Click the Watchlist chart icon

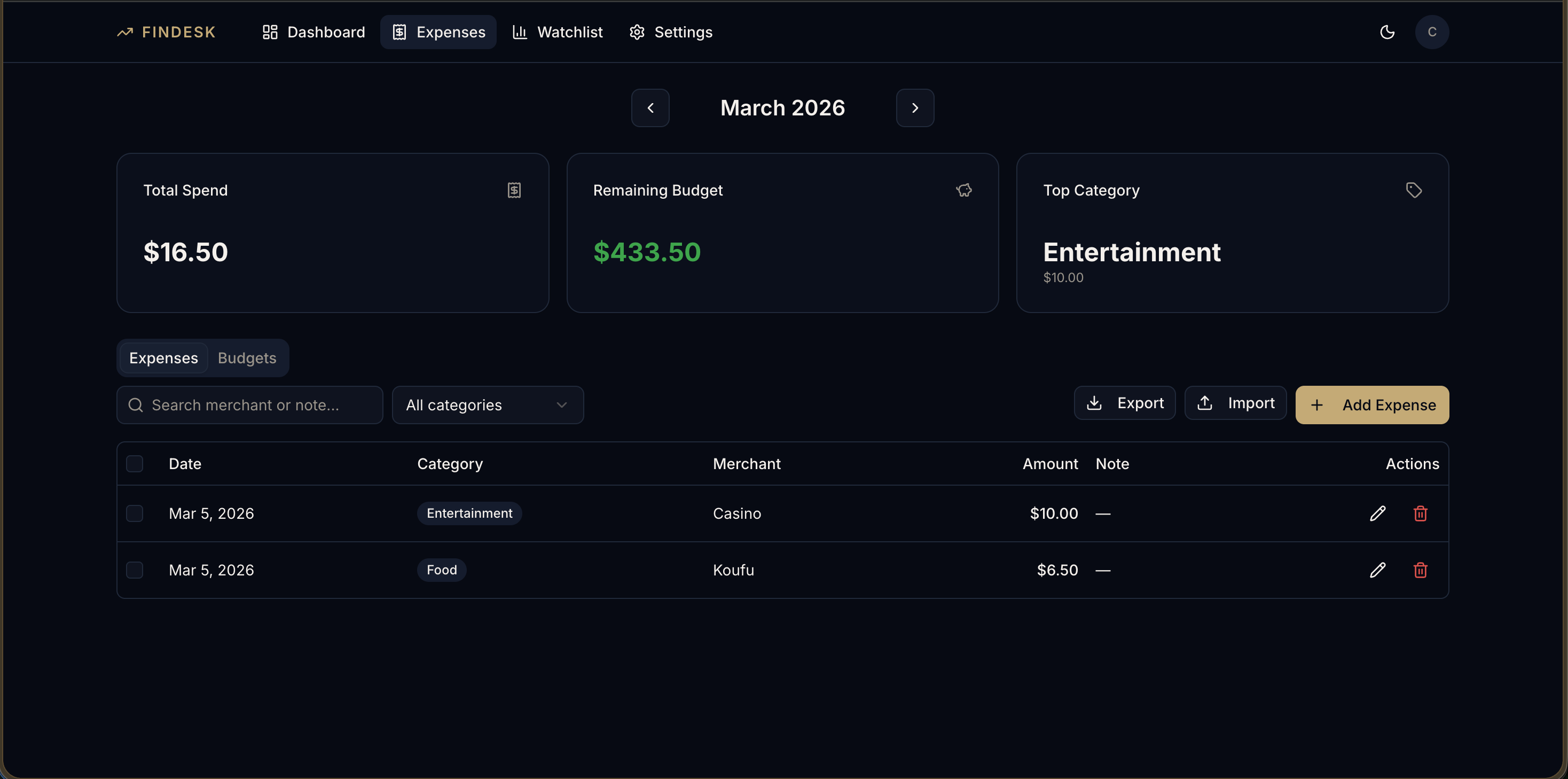[520, 32]
